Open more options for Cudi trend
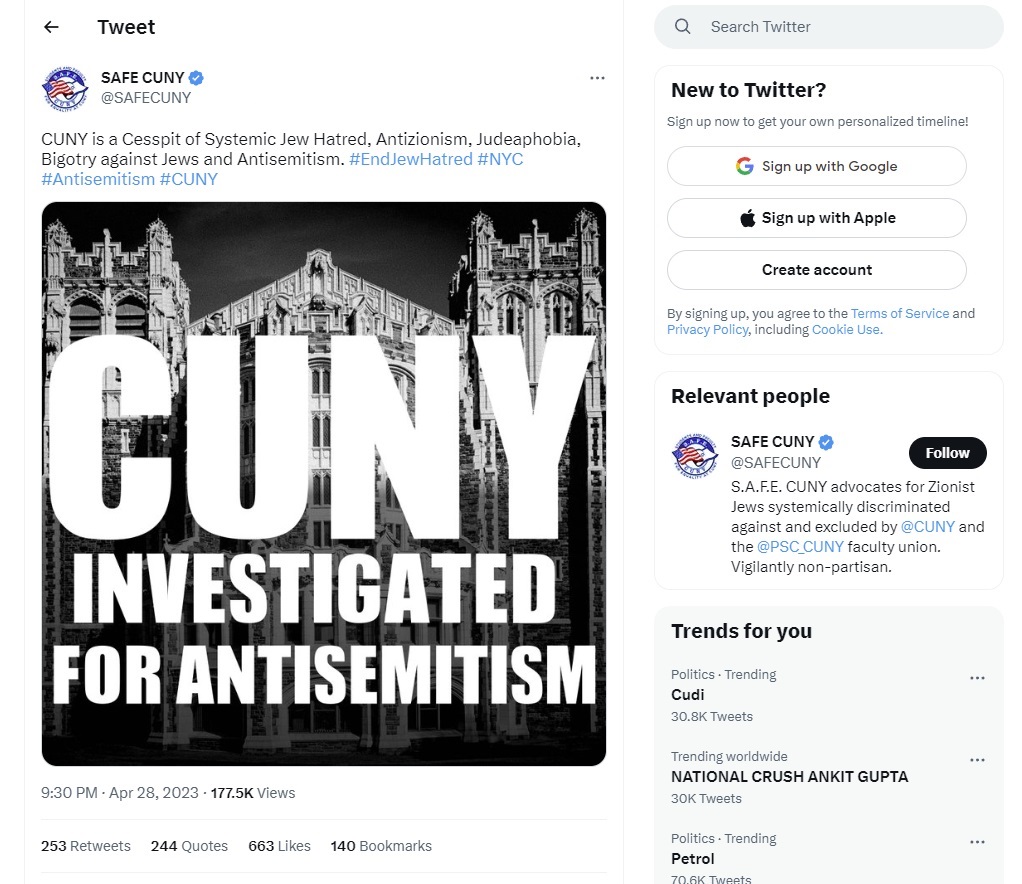The height and width of the screenshot is (884, 1022). click(977, 678)
